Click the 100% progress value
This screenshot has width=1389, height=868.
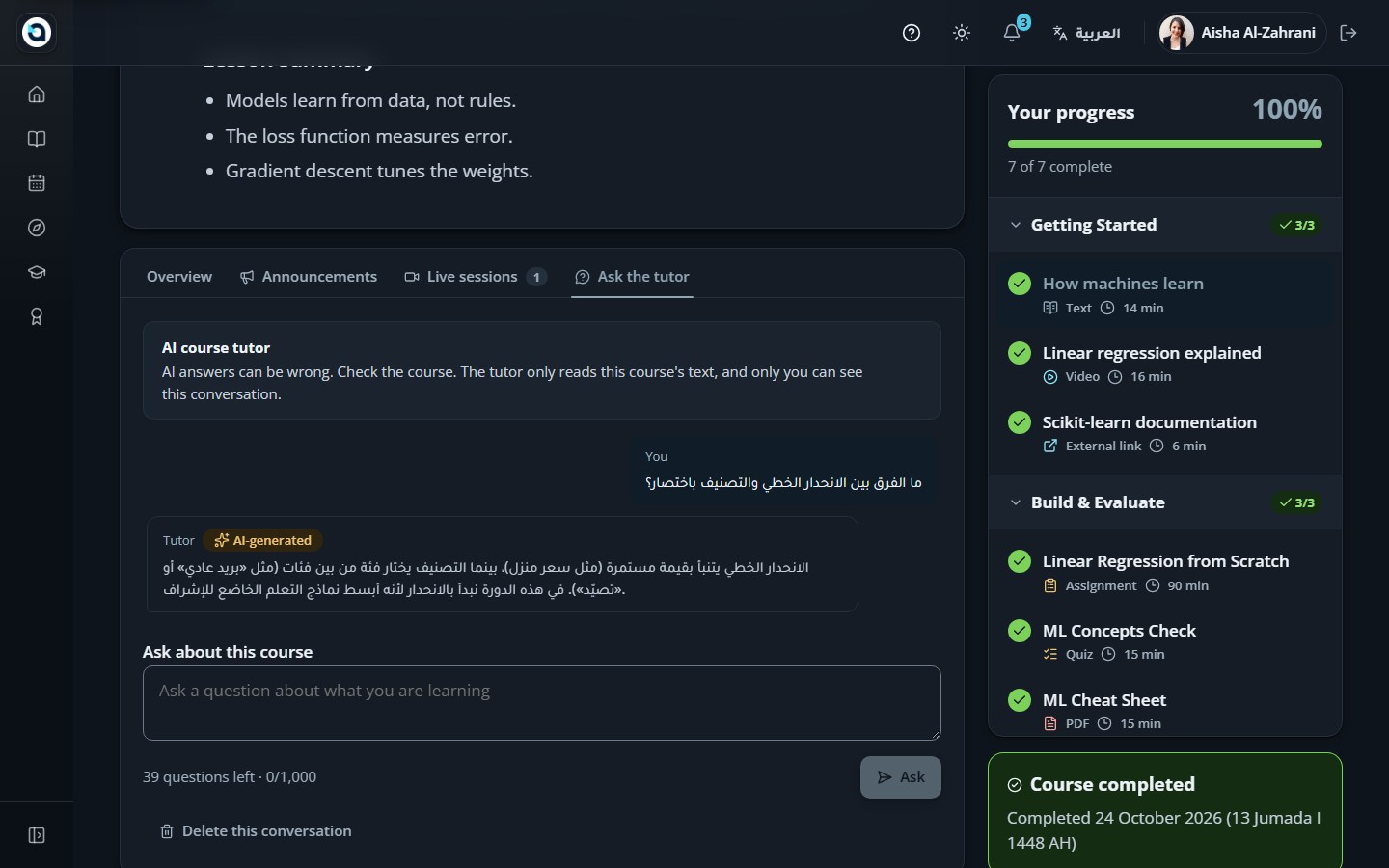(x=1287, y=110)
